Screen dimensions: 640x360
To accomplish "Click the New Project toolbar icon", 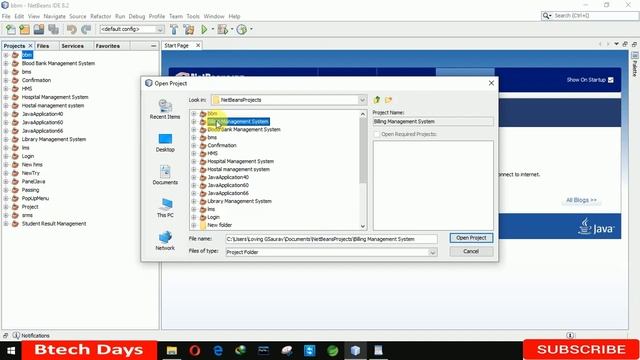I will (24, 29).
